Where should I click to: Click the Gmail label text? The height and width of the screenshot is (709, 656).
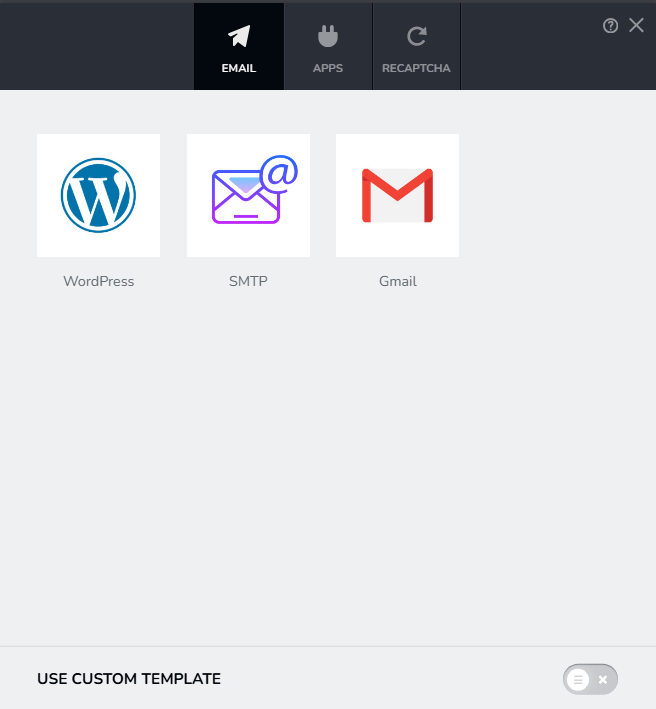click(398, 281)
